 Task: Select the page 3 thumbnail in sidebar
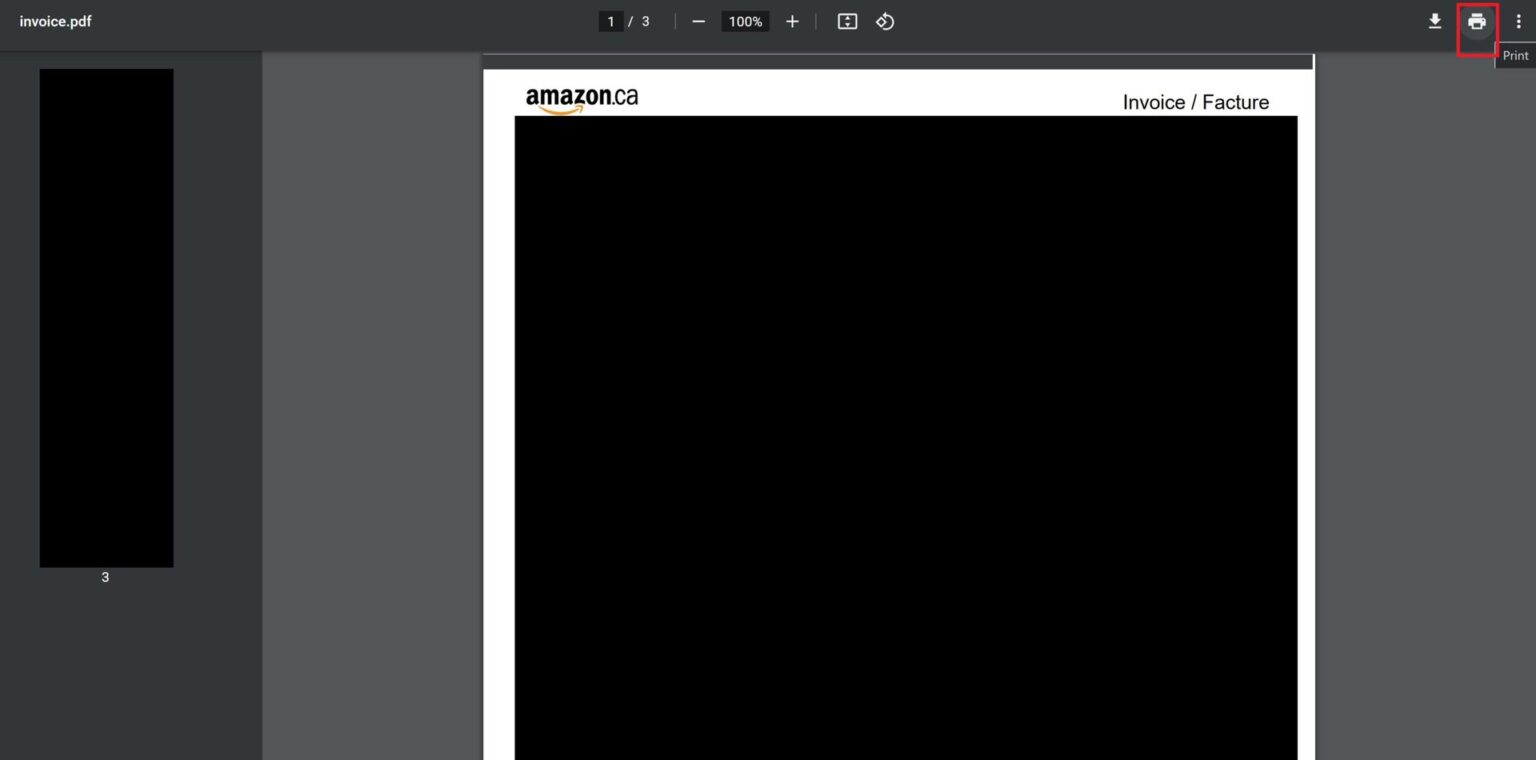106,317
